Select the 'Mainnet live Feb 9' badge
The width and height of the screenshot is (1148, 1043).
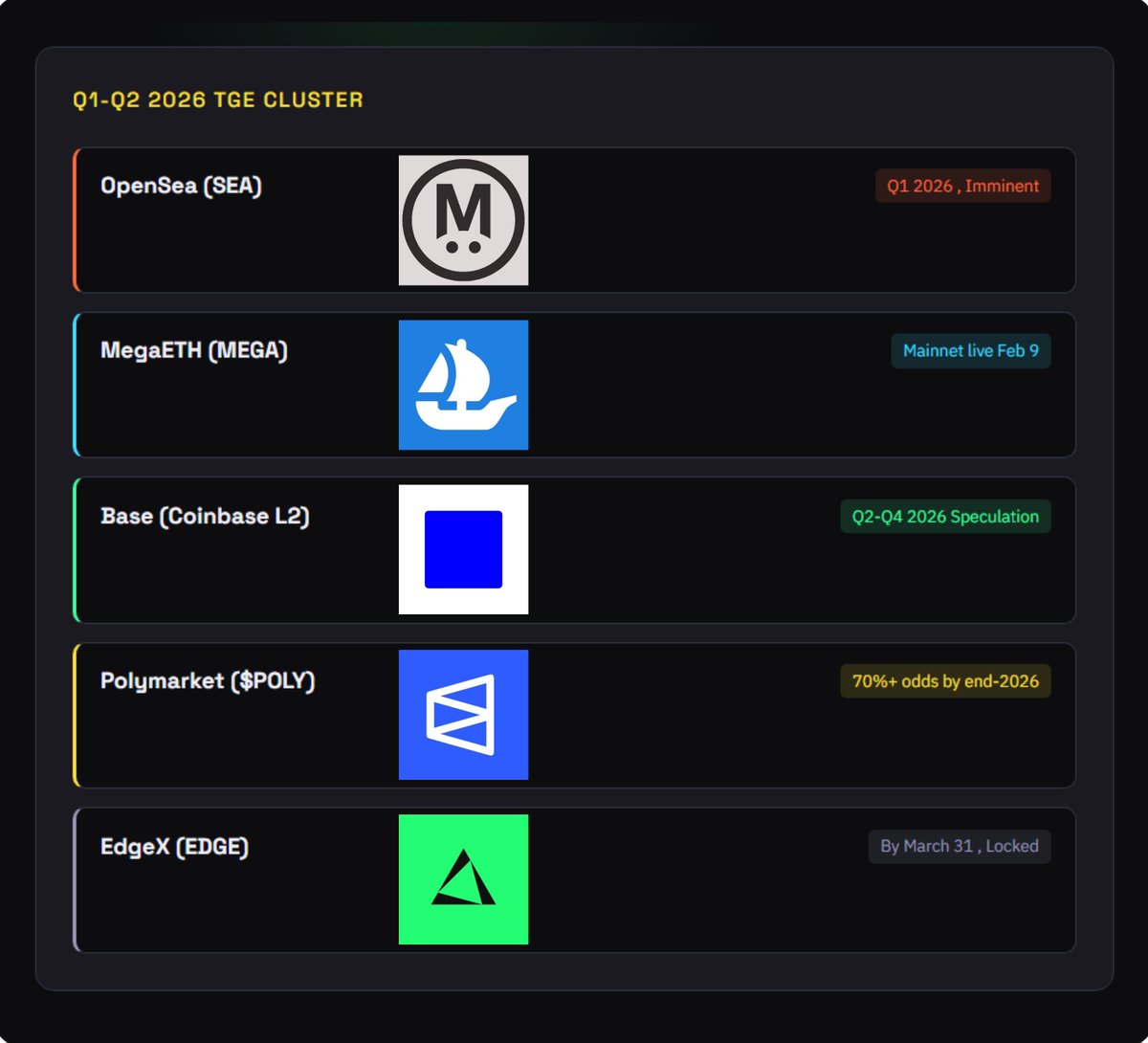971,351
